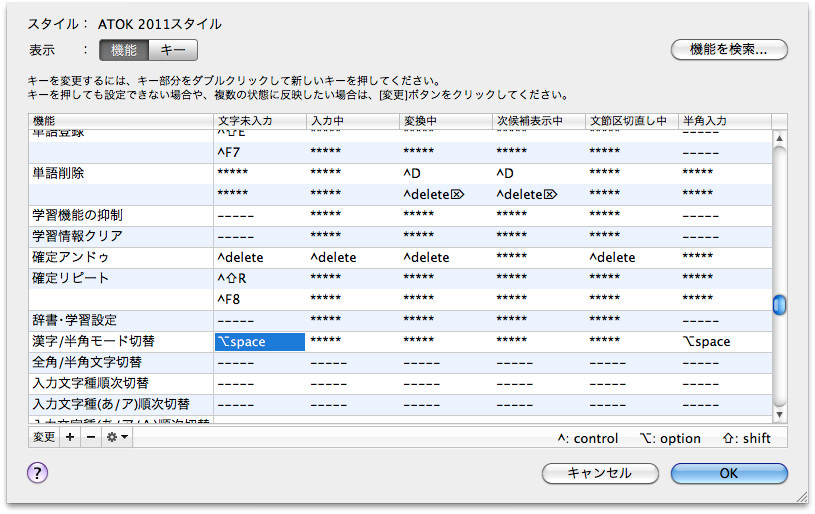Click the 入力中 column header
The height and width of the screenshot is (514, 815).
pyautogui.click(x=353, y=121)
